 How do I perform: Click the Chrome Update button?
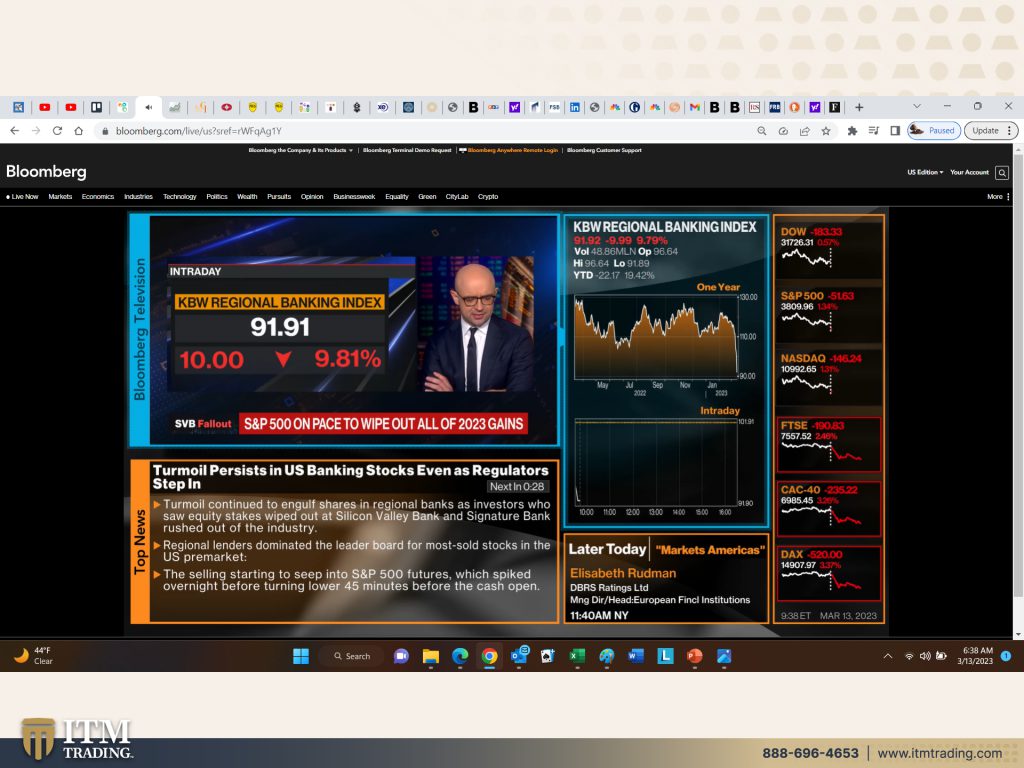990,131
